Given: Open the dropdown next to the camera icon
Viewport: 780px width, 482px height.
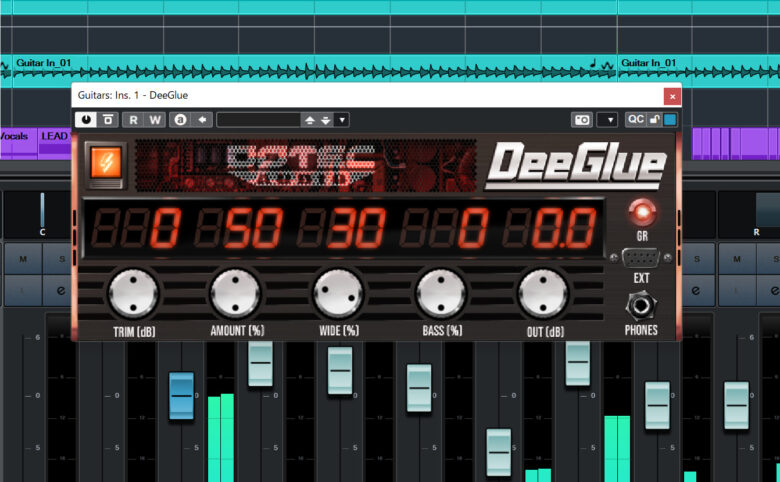Looking at the screenshot, I should click(x=607, y=119).
